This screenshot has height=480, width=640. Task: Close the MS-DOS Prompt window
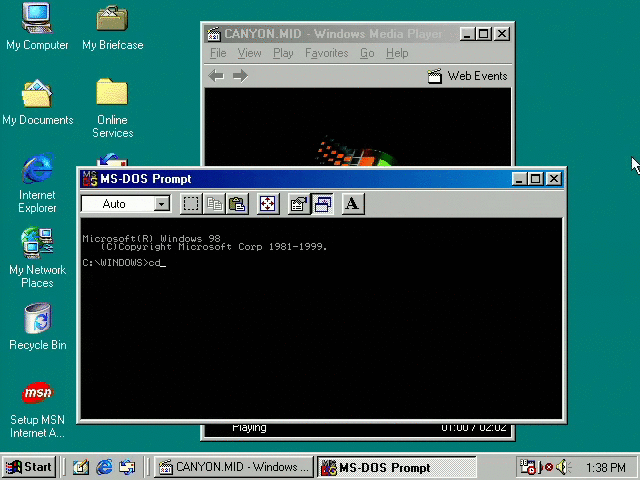[x=554, y=179]
